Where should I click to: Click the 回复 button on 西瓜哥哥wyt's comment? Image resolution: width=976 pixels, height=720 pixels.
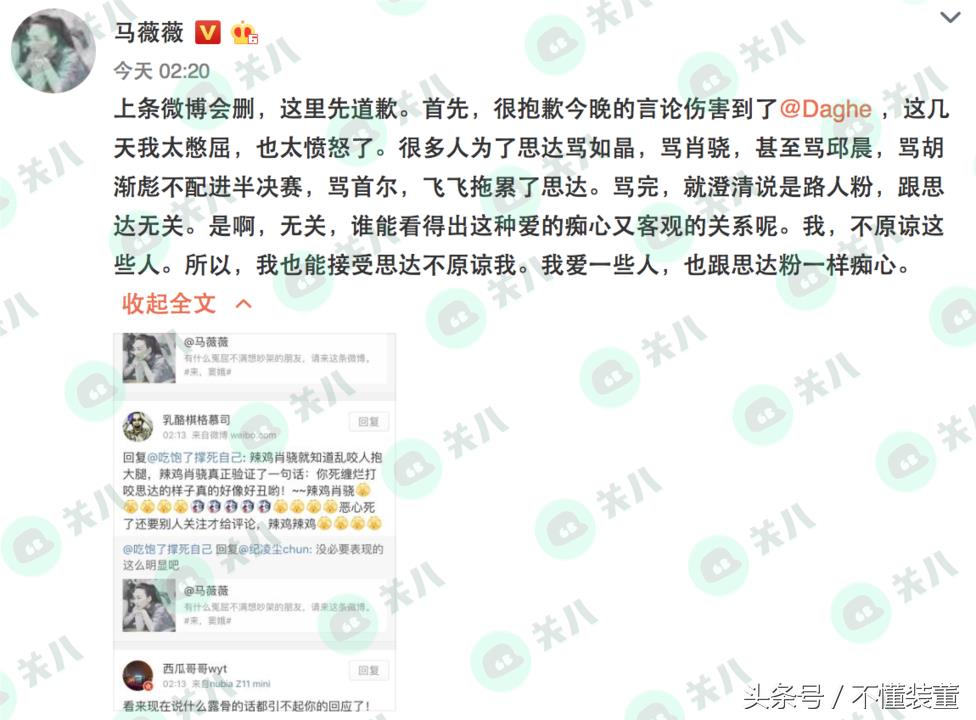coord(368,670)
